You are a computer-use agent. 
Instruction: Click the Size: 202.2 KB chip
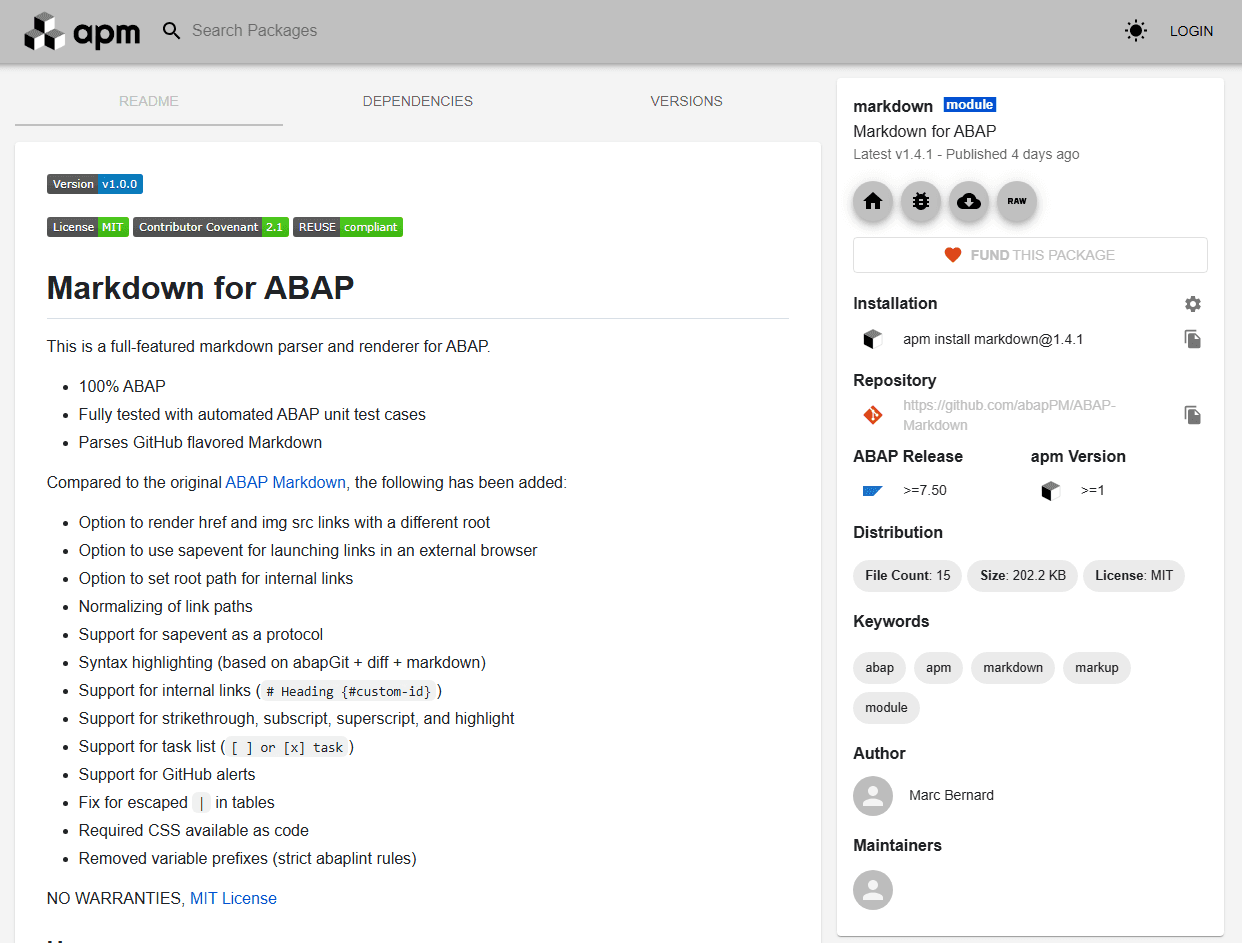pos(1023,576)
